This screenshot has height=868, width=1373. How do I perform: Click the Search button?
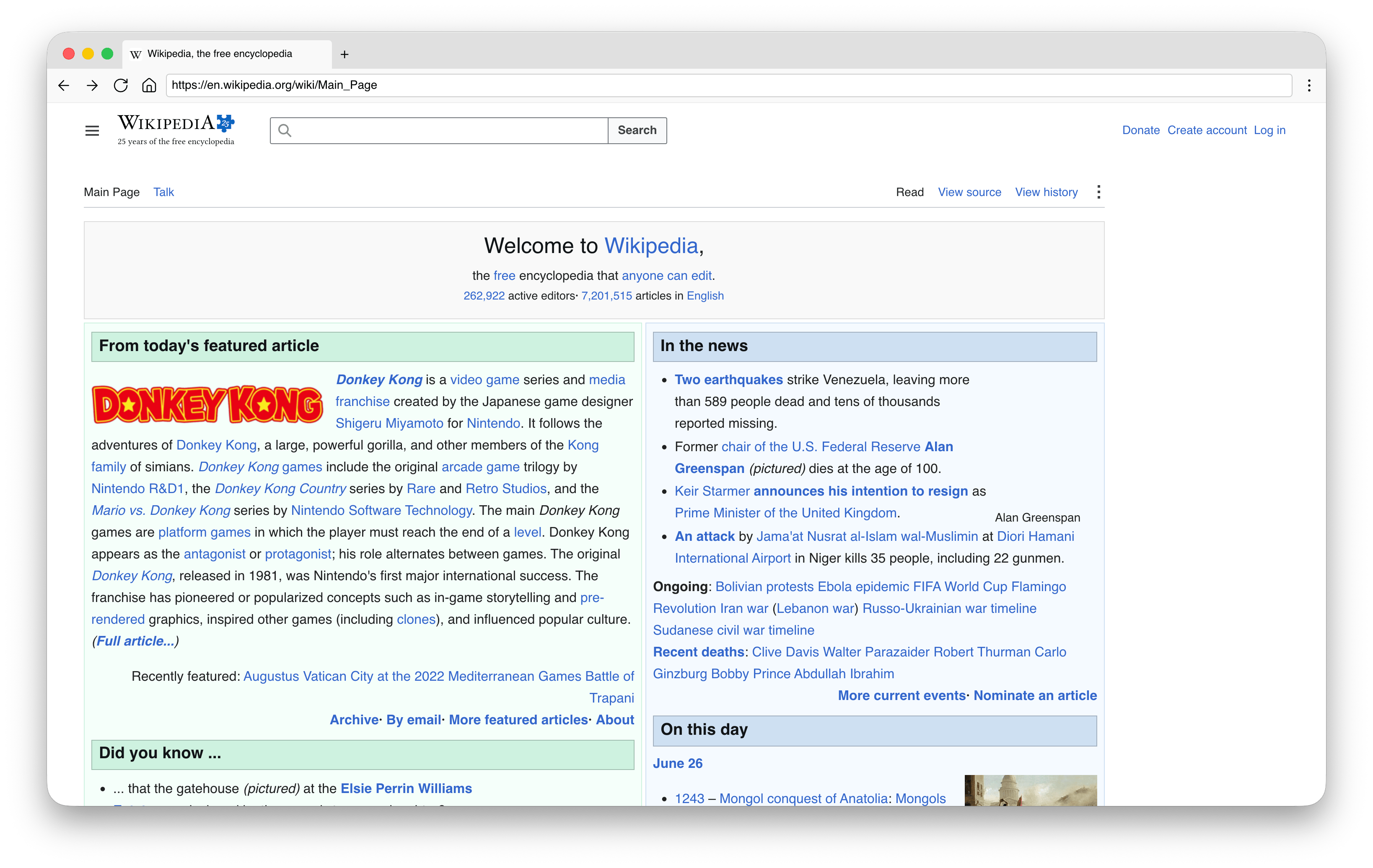click(637, 131)
